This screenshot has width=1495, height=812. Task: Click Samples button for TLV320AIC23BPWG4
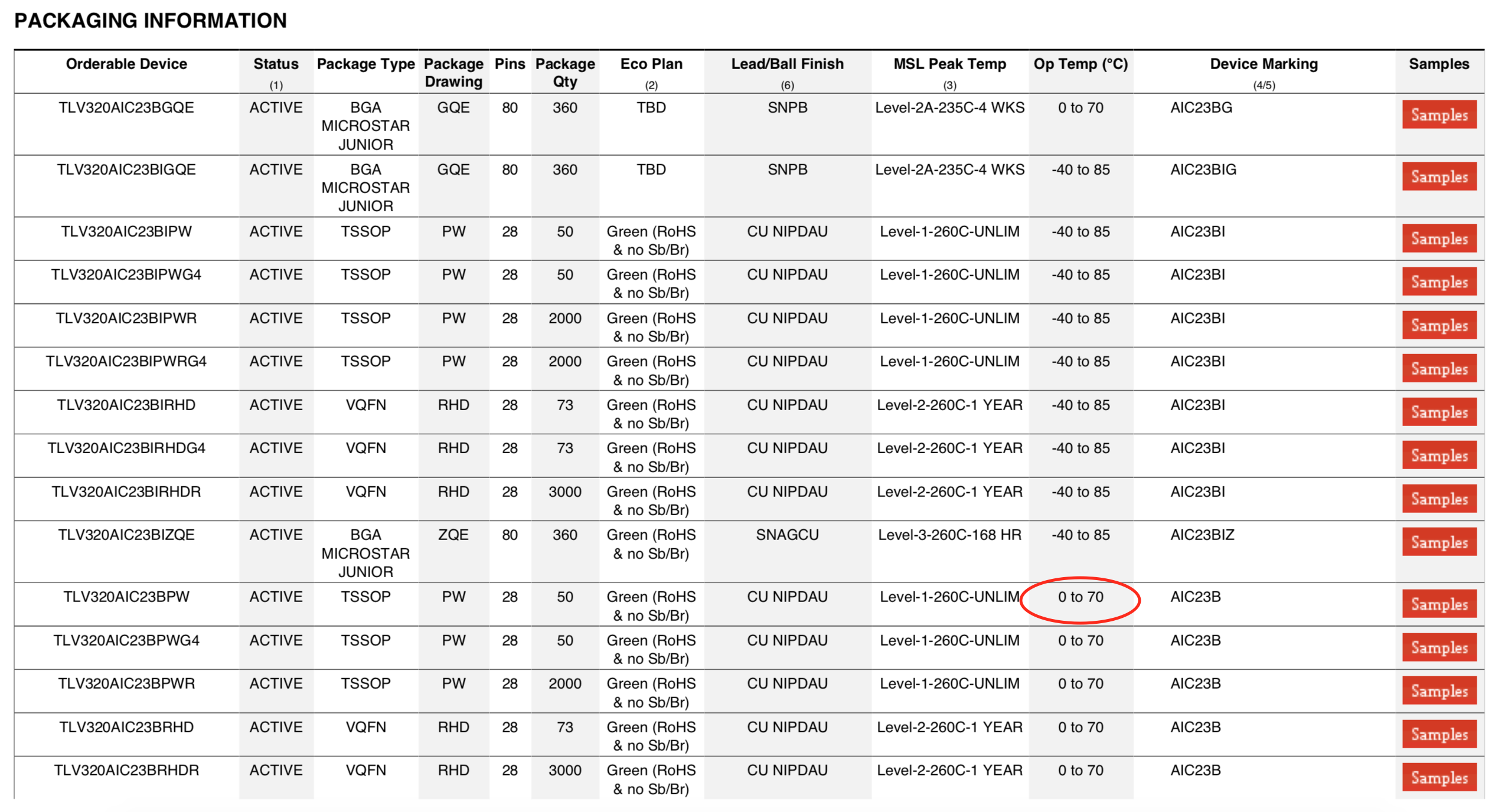click(1439, 647)
